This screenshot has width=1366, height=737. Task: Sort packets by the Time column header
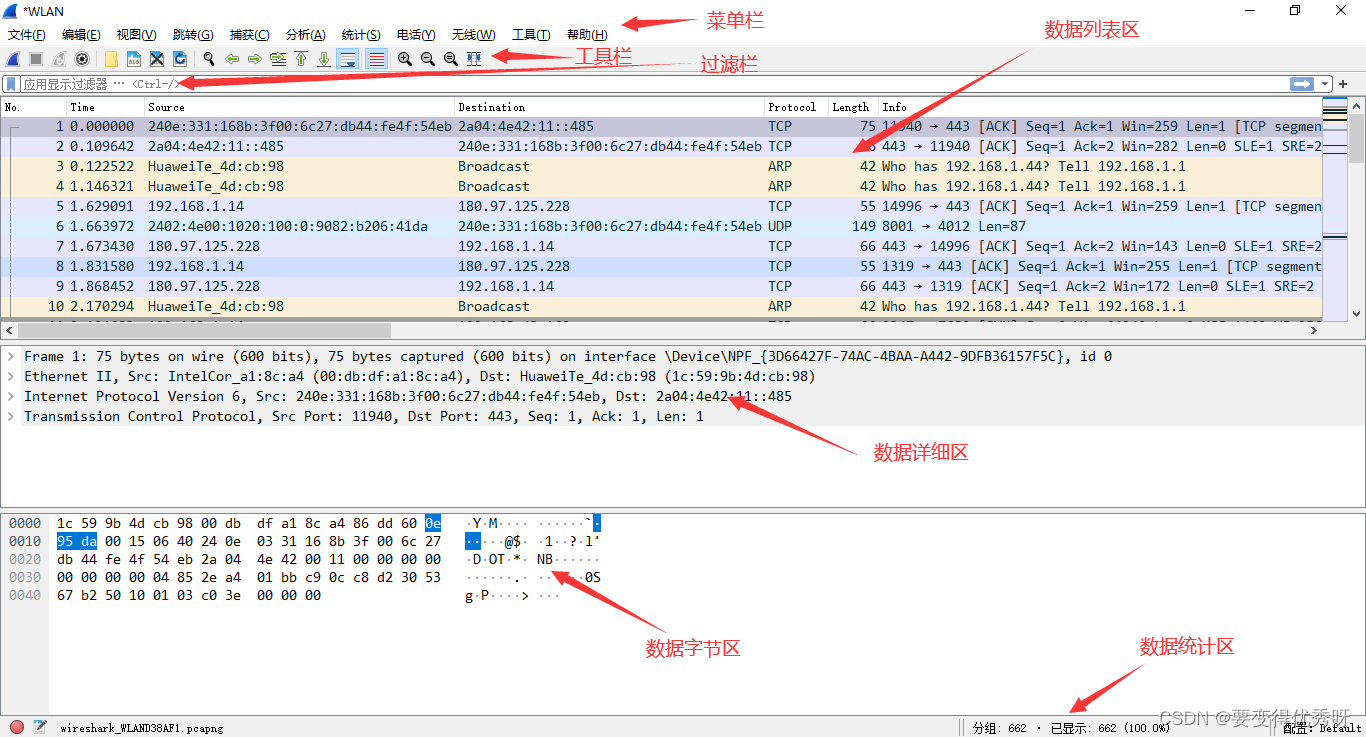click(105, 107)
